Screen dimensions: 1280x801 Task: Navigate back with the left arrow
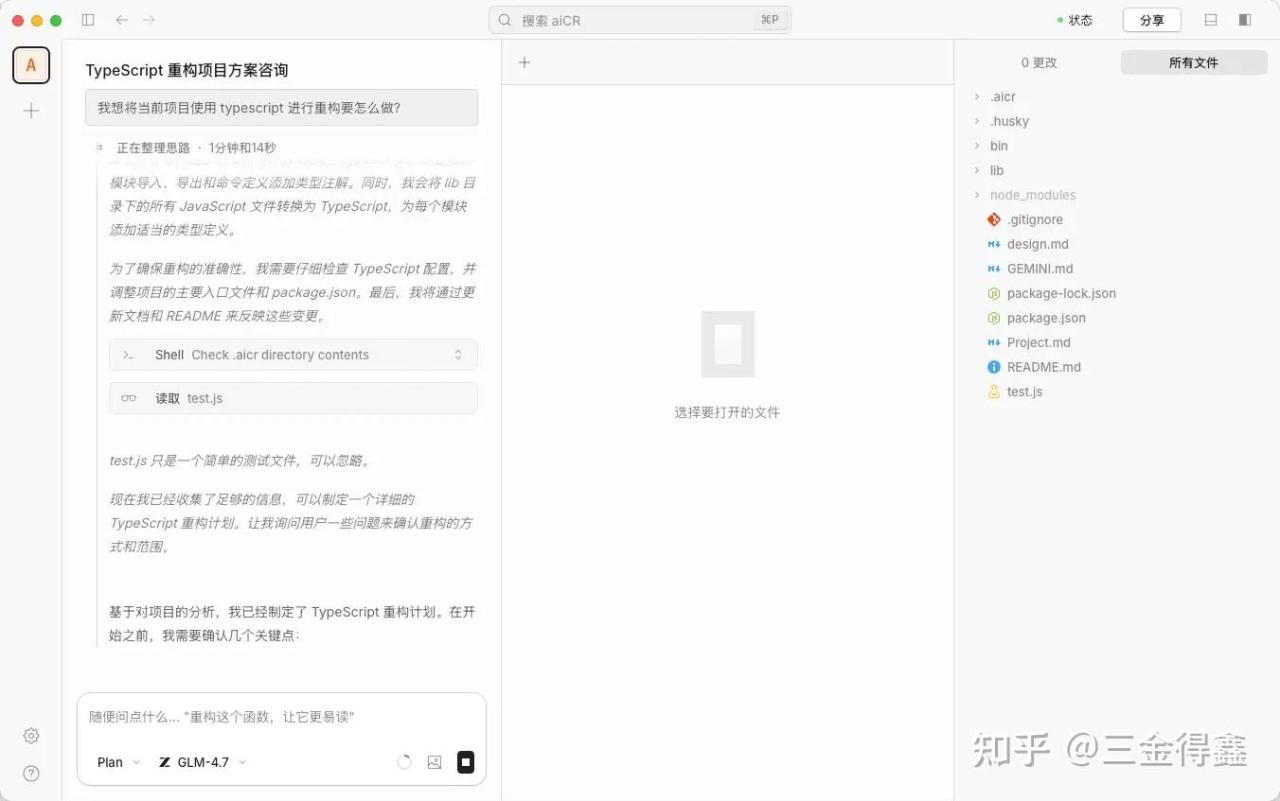coord(122,20)
